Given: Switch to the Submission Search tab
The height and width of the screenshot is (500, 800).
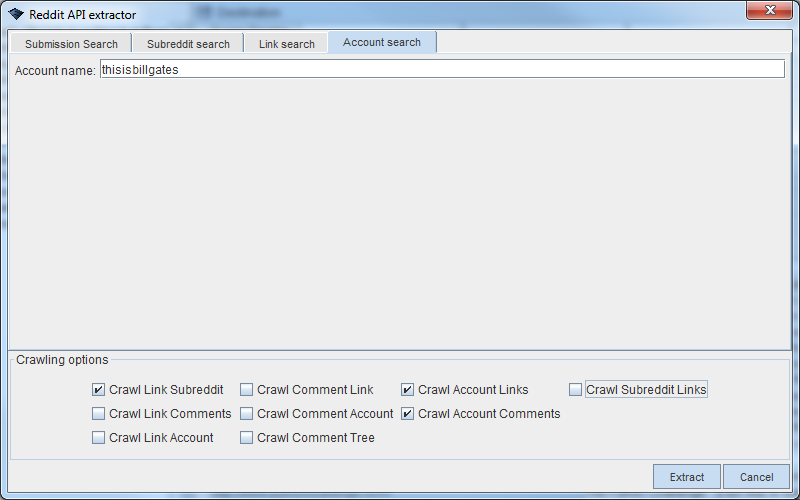Looking at the screenshot, I should pos(71,44).
